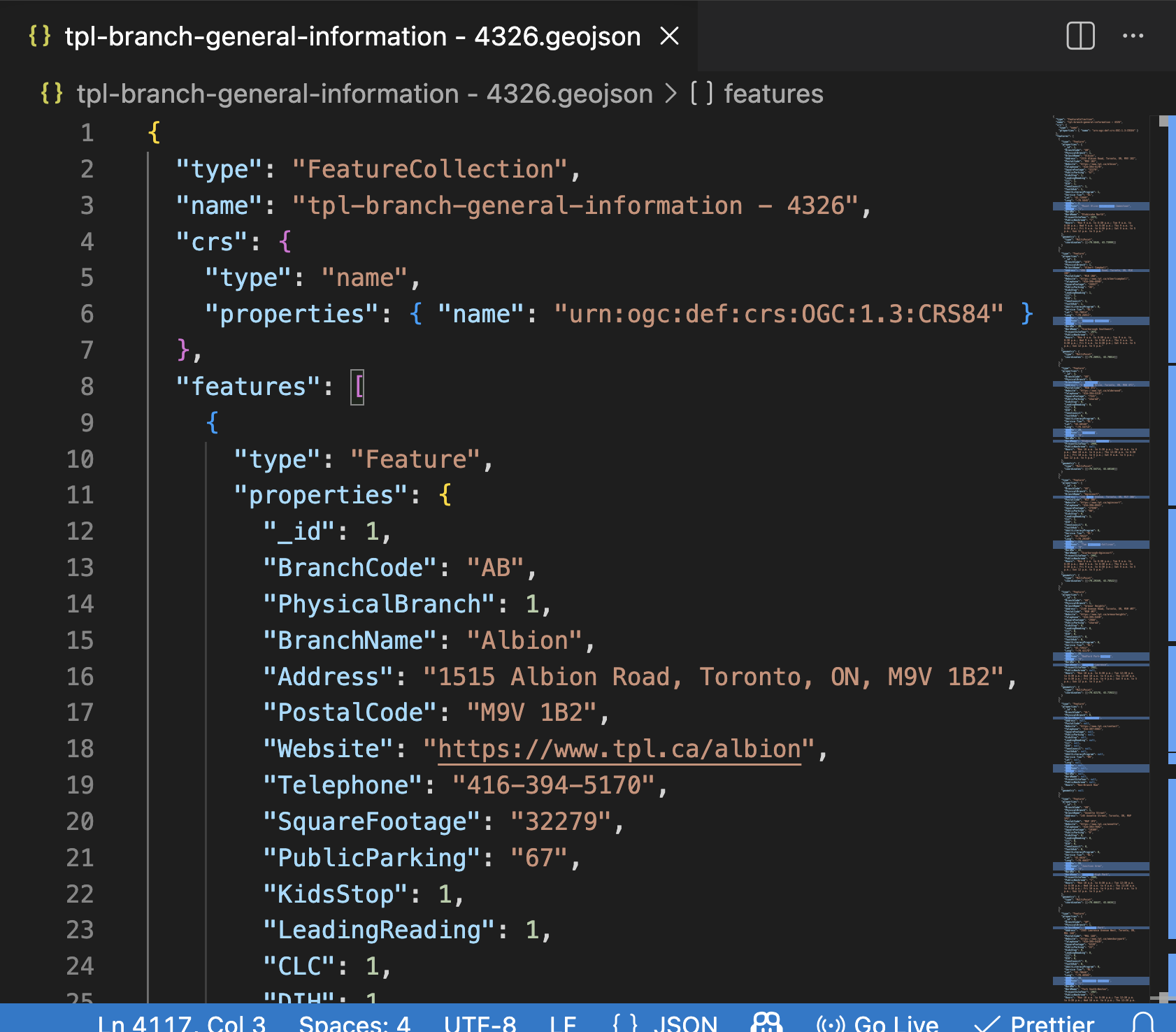Click line number 11 in gutter
The height and width of the screenshot is (1032, 1176).
click(x=80, y=495)
